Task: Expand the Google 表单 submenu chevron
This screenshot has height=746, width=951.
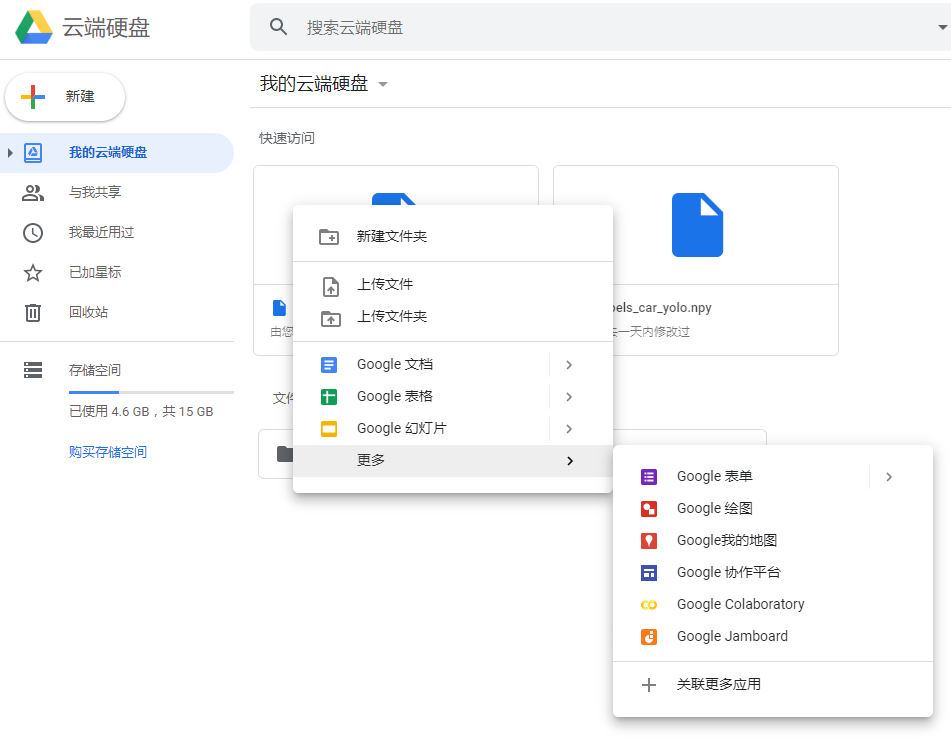Action: (889, 477)
